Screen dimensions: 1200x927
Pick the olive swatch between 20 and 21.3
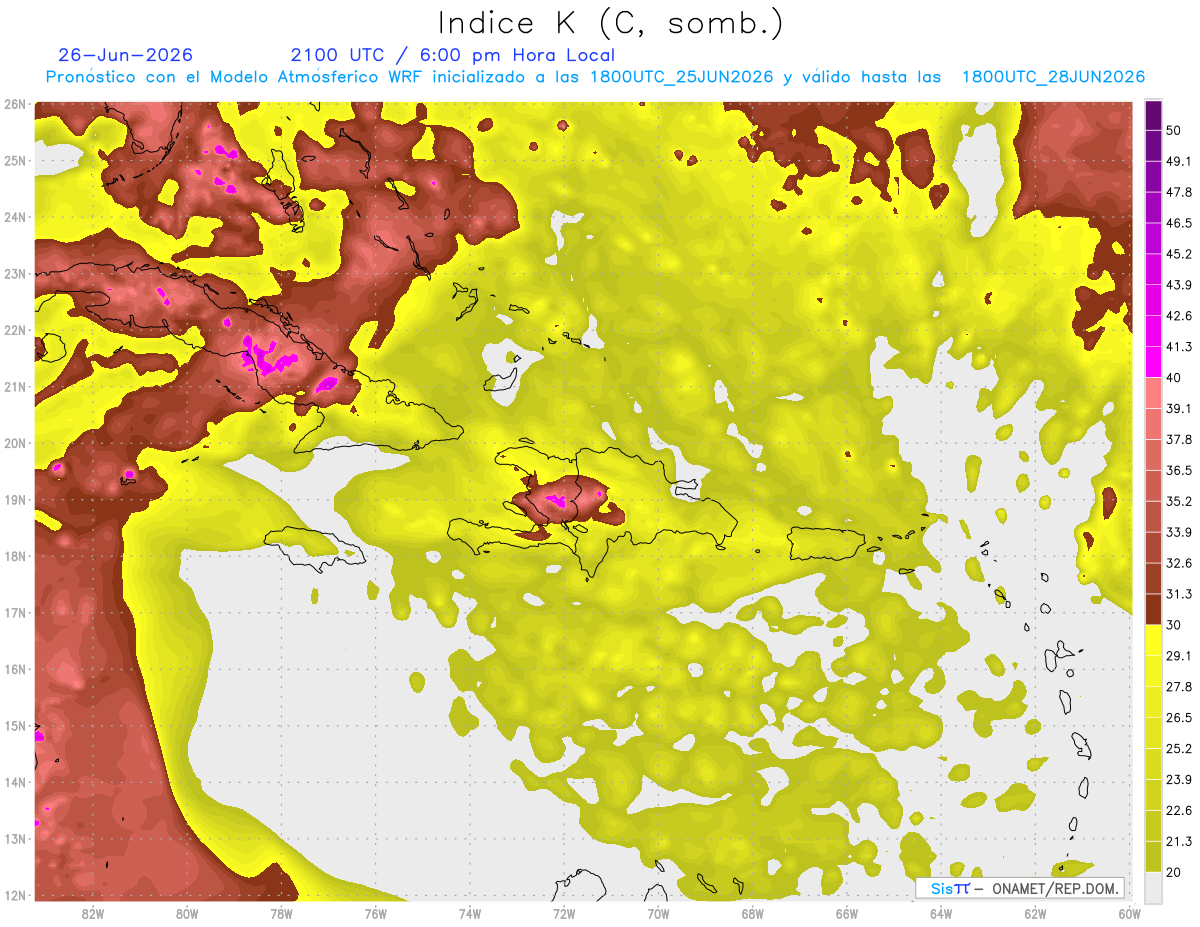[x=1153, y=856]
